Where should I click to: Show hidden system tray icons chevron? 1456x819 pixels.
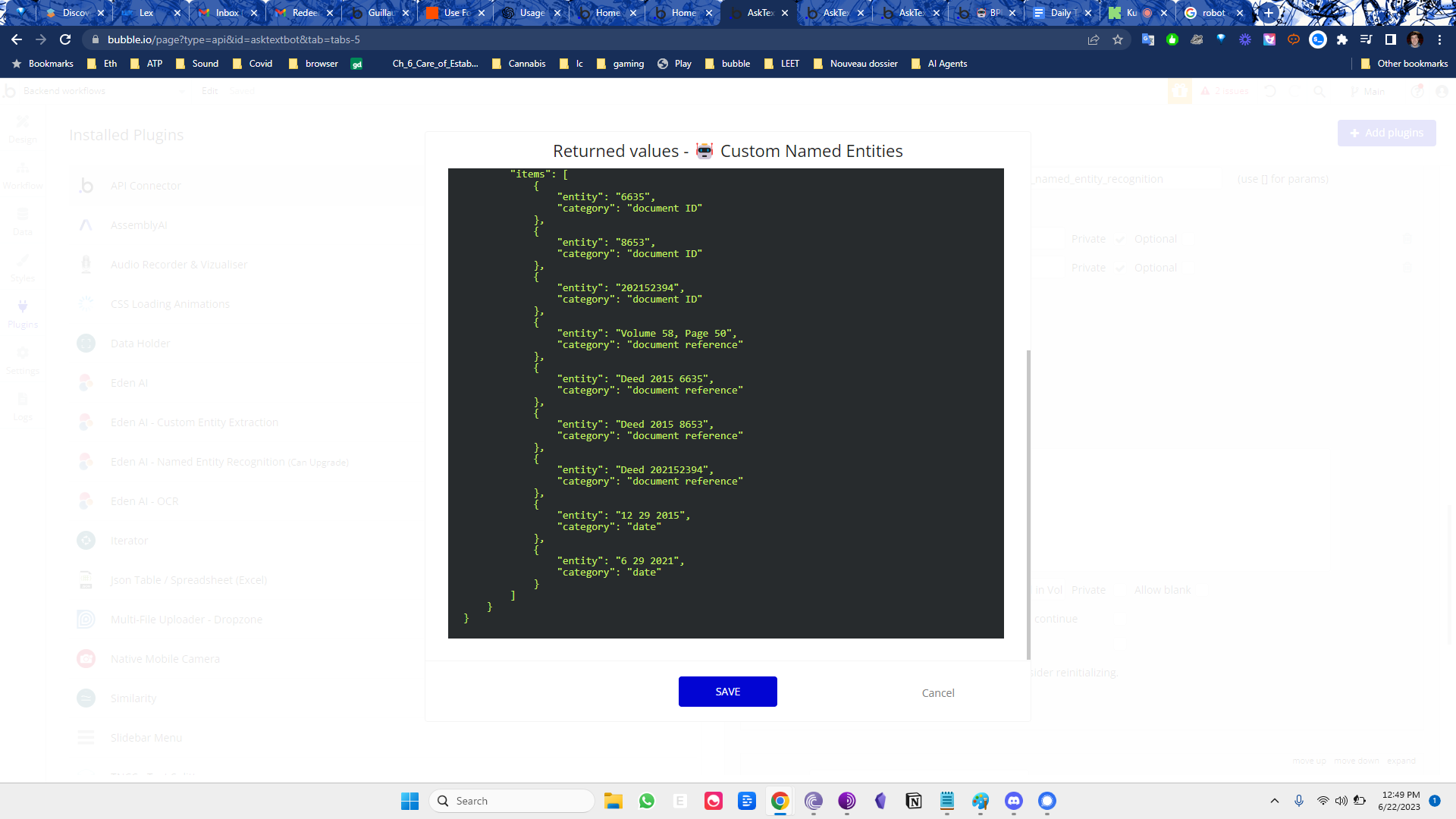(1275, 801)
